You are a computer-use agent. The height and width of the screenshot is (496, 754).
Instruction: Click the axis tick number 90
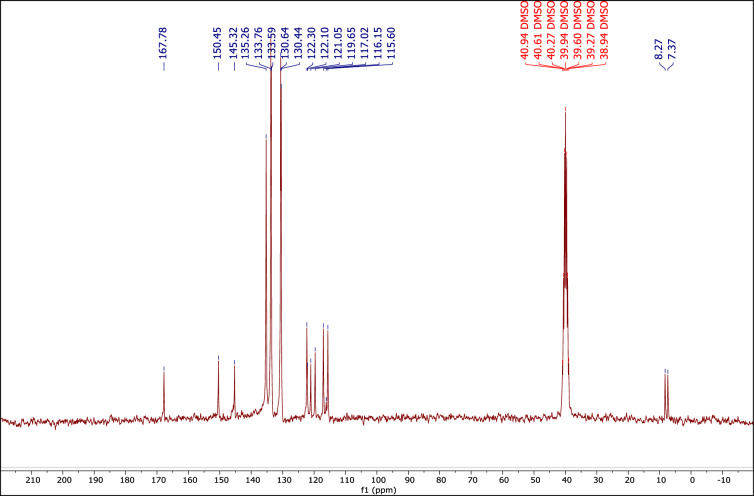pyautogui.click(x=409, y=480)
